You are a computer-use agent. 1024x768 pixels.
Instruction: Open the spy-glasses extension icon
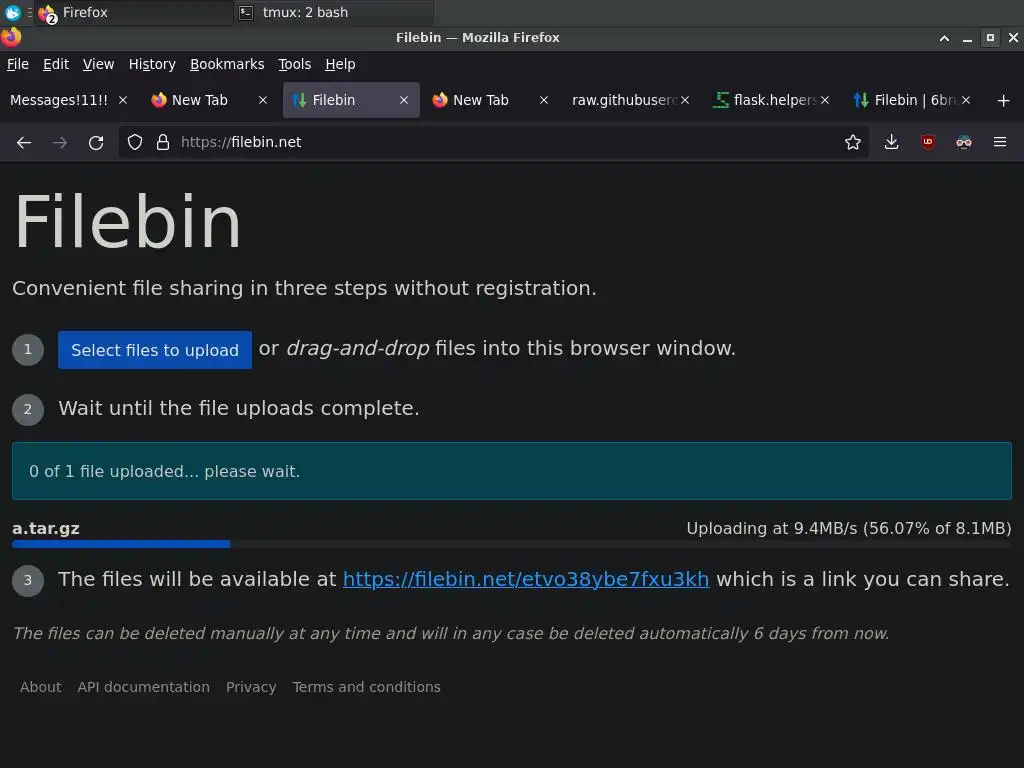(x=964, y=142)
